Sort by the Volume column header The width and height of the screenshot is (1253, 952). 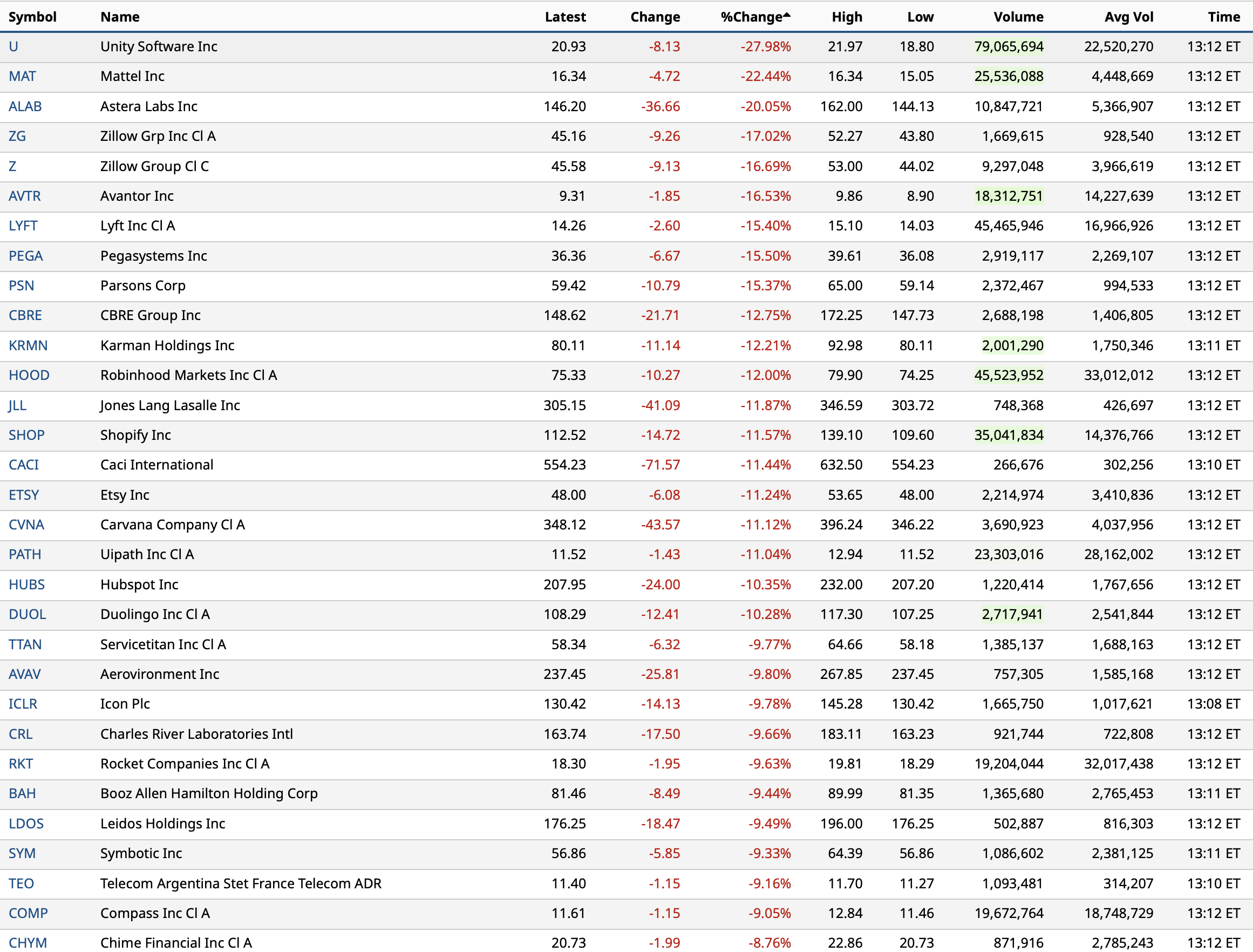tap(1018, 17)
